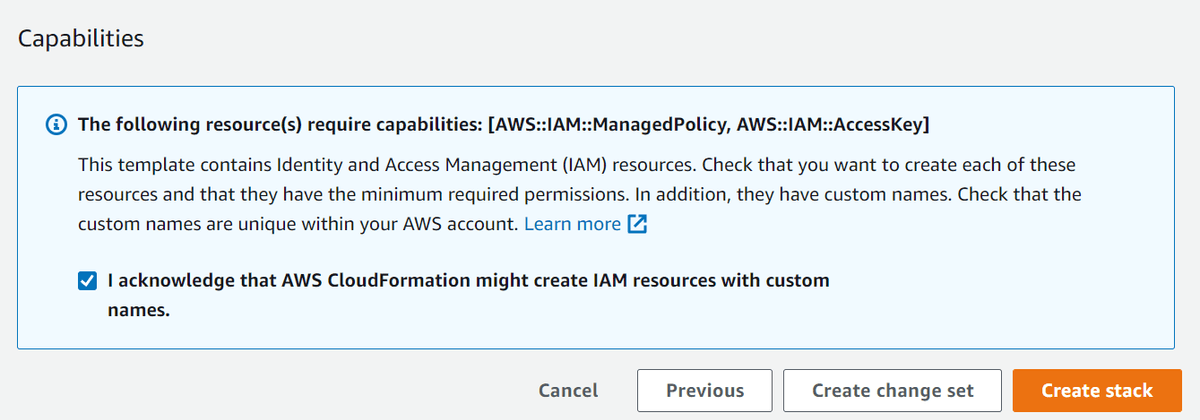
Task: Click the Create change set button
Action: 892,391
